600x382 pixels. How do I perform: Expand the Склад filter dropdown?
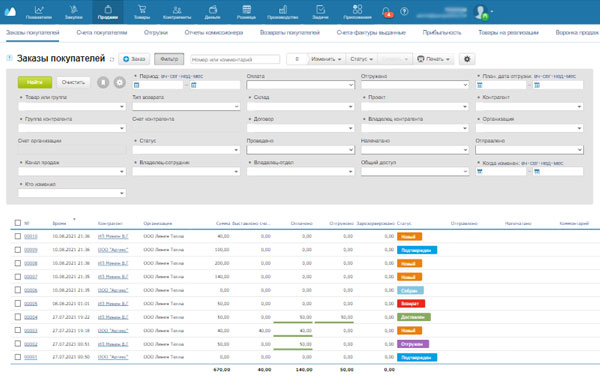pyautogui.click(x=300, y=106)
